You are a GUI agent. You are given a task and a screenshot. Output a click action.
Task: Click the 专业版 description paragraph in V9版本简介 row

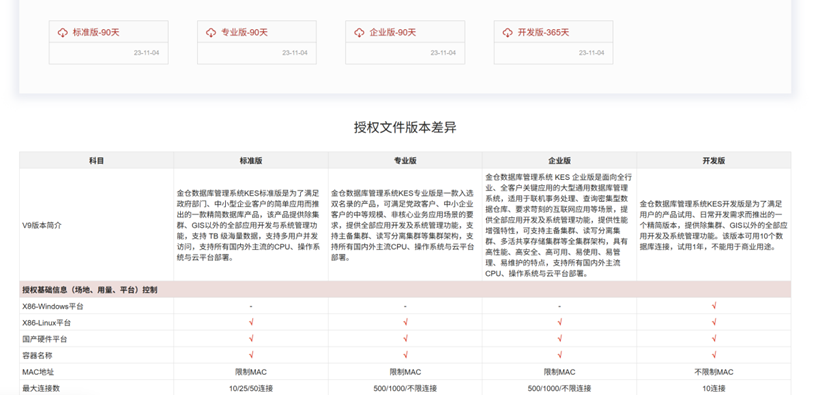403,225
